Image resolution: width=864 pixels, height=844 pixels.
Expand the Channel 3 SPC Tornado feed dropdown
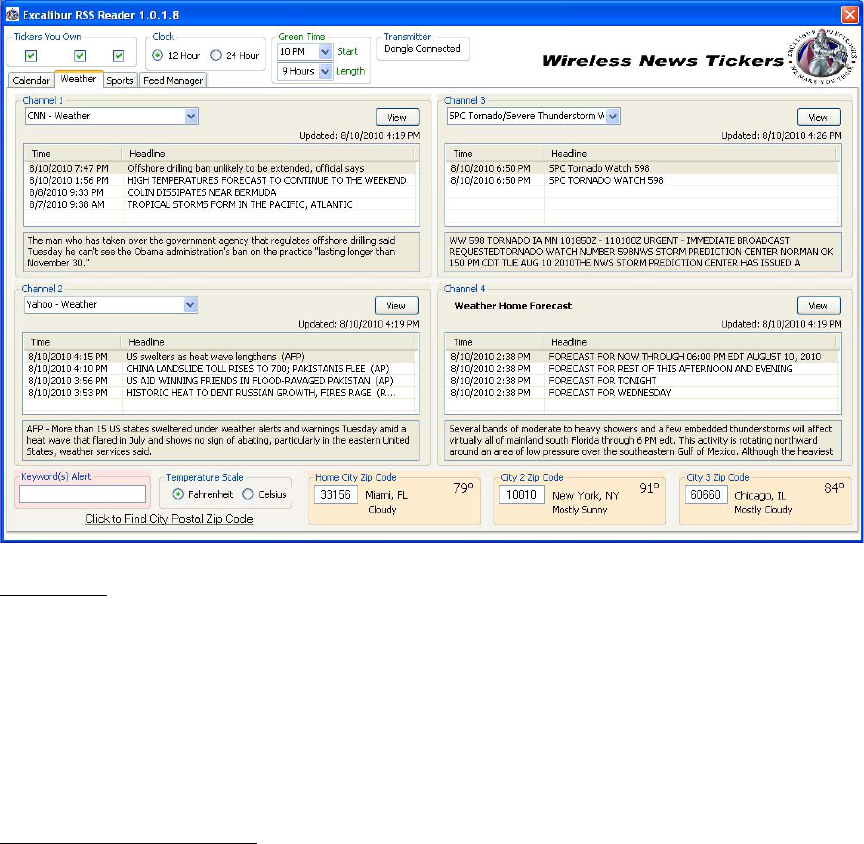coord(613,116)
